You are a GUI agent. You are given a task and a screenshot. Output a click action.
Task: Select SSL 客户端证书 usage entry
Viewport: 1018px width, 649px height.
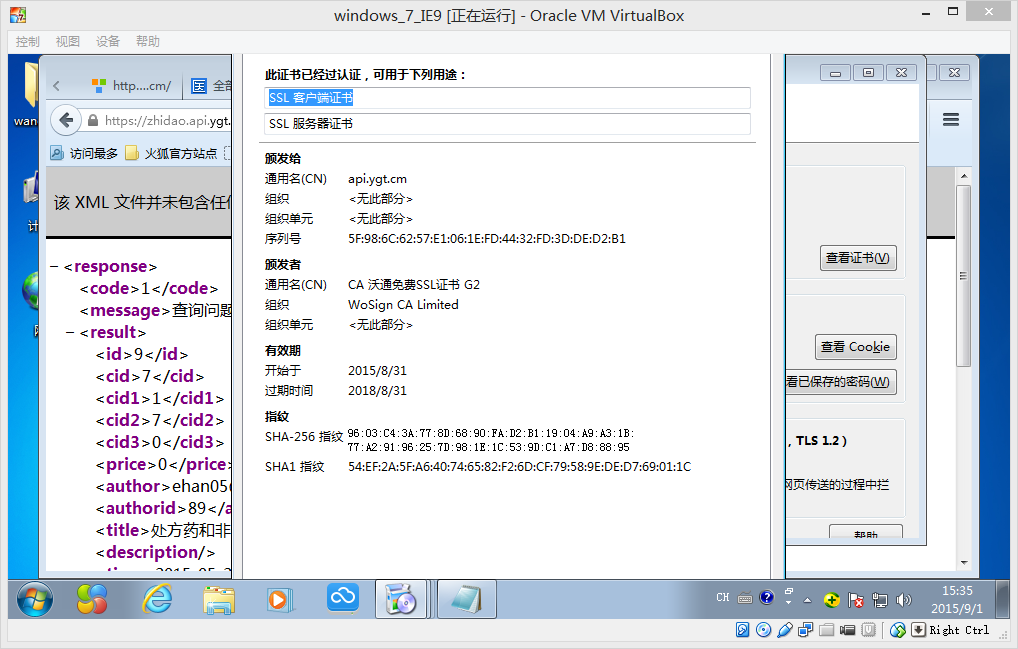[508, 98]
